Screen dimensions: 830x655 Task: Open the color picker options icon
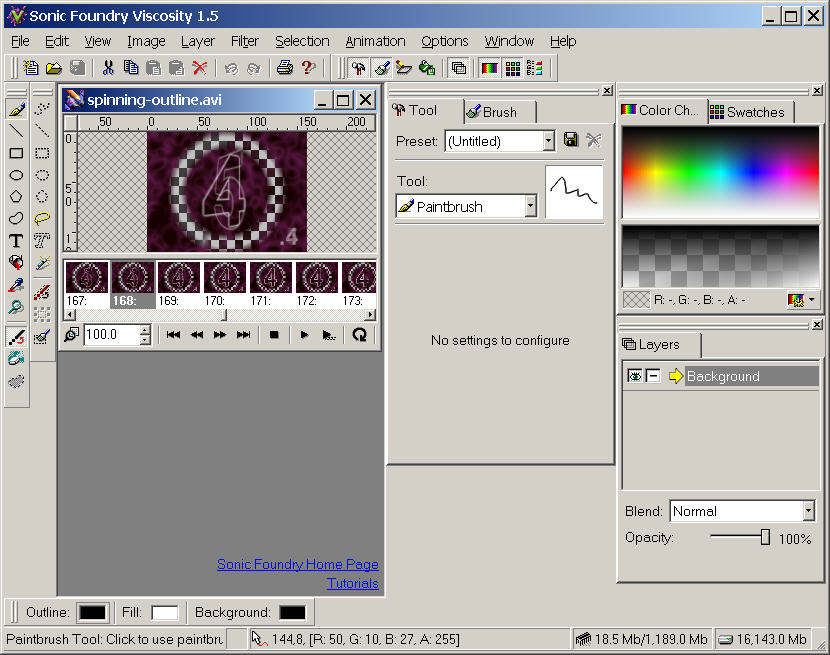pos(796,300)
